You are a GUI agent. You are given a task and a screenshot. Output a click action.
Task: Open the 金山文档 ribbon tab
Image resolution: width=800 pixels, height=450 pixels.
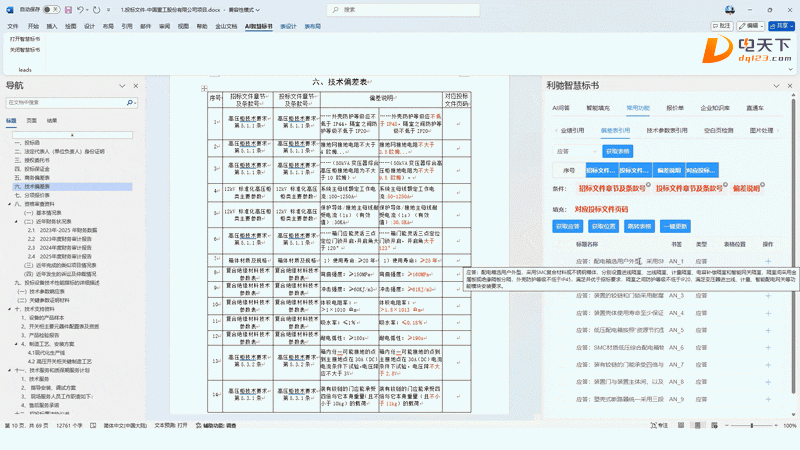coord(226,26)
